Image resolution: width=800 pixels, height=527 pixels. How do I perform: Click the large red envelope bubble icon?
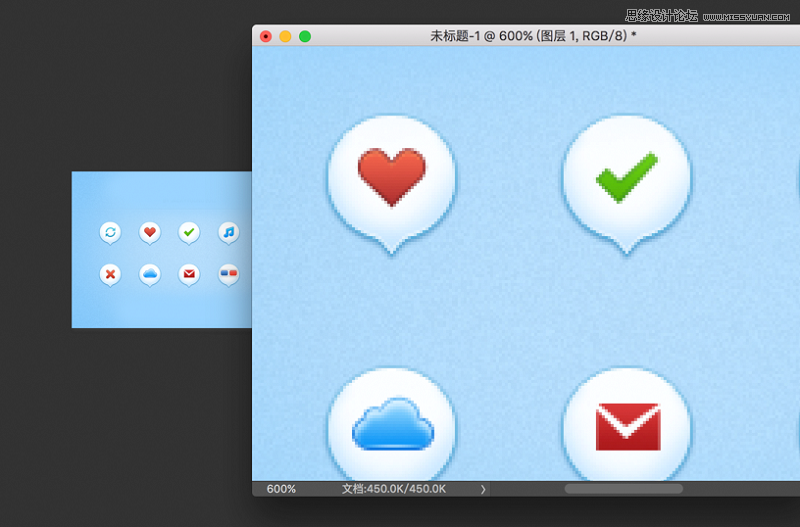(x=627, y=428)
